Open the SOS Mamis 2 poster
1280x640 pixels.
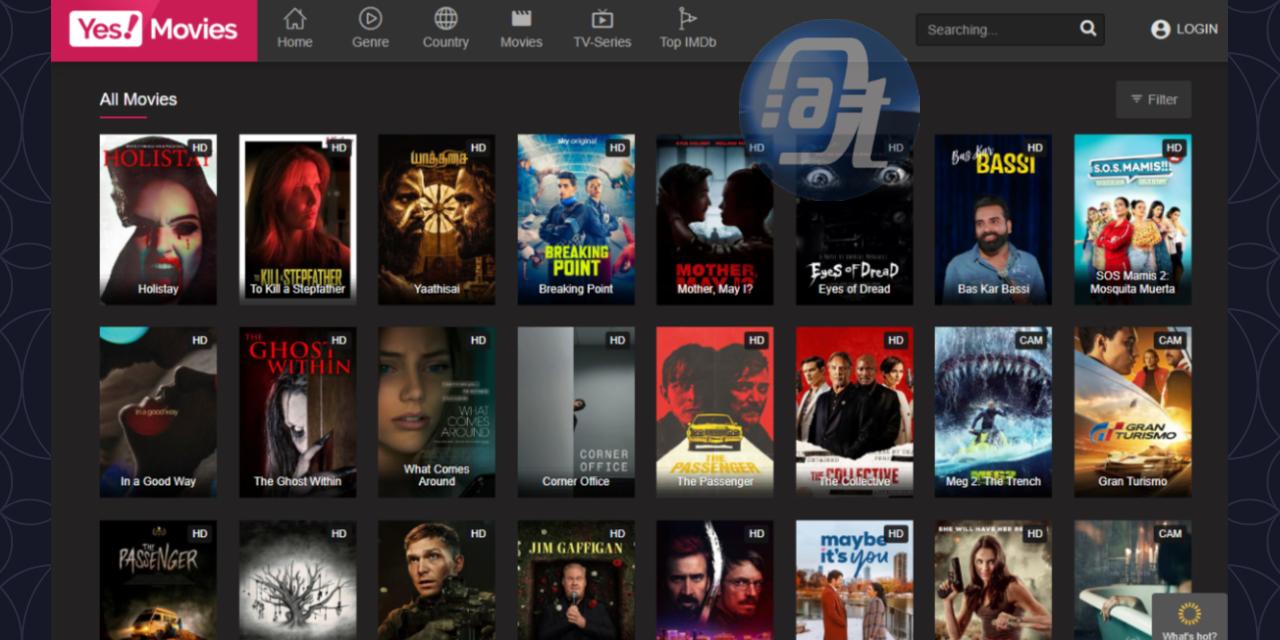coord(1133,220)
